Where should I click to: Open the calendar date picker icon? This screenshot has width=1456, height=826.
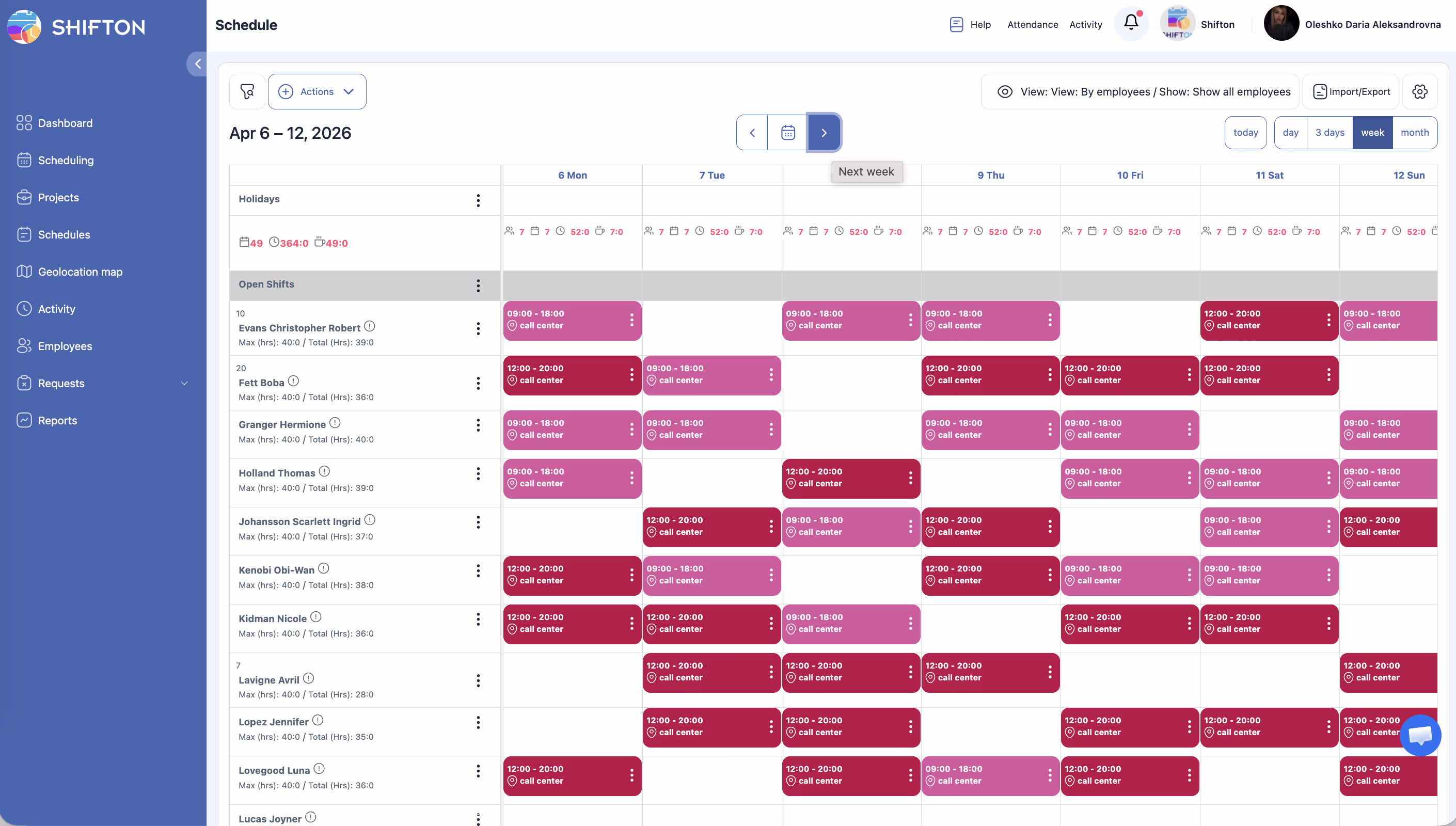tap(787, 133)
